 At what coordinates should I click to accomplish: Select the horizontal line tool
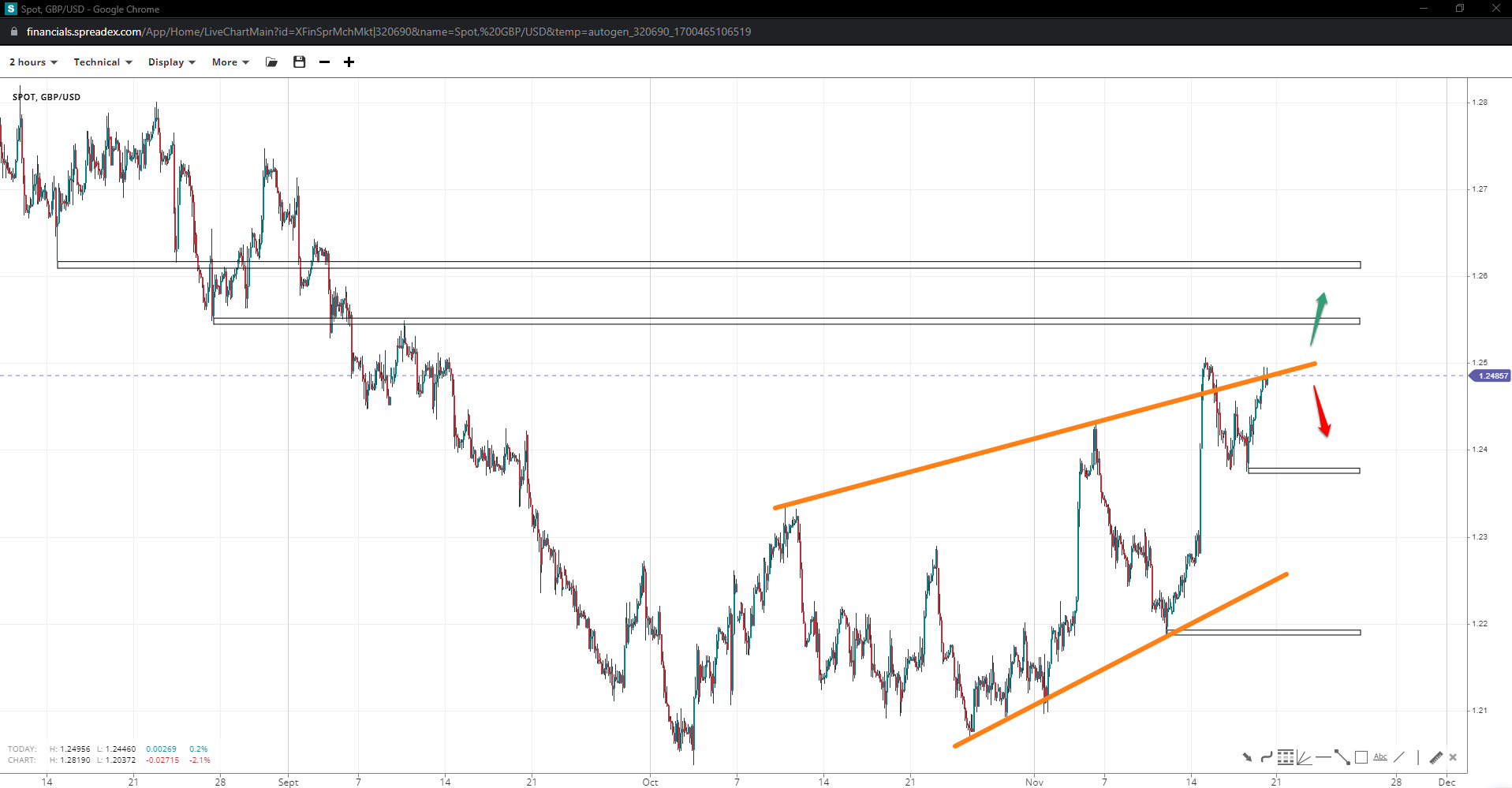point(1323,757)
